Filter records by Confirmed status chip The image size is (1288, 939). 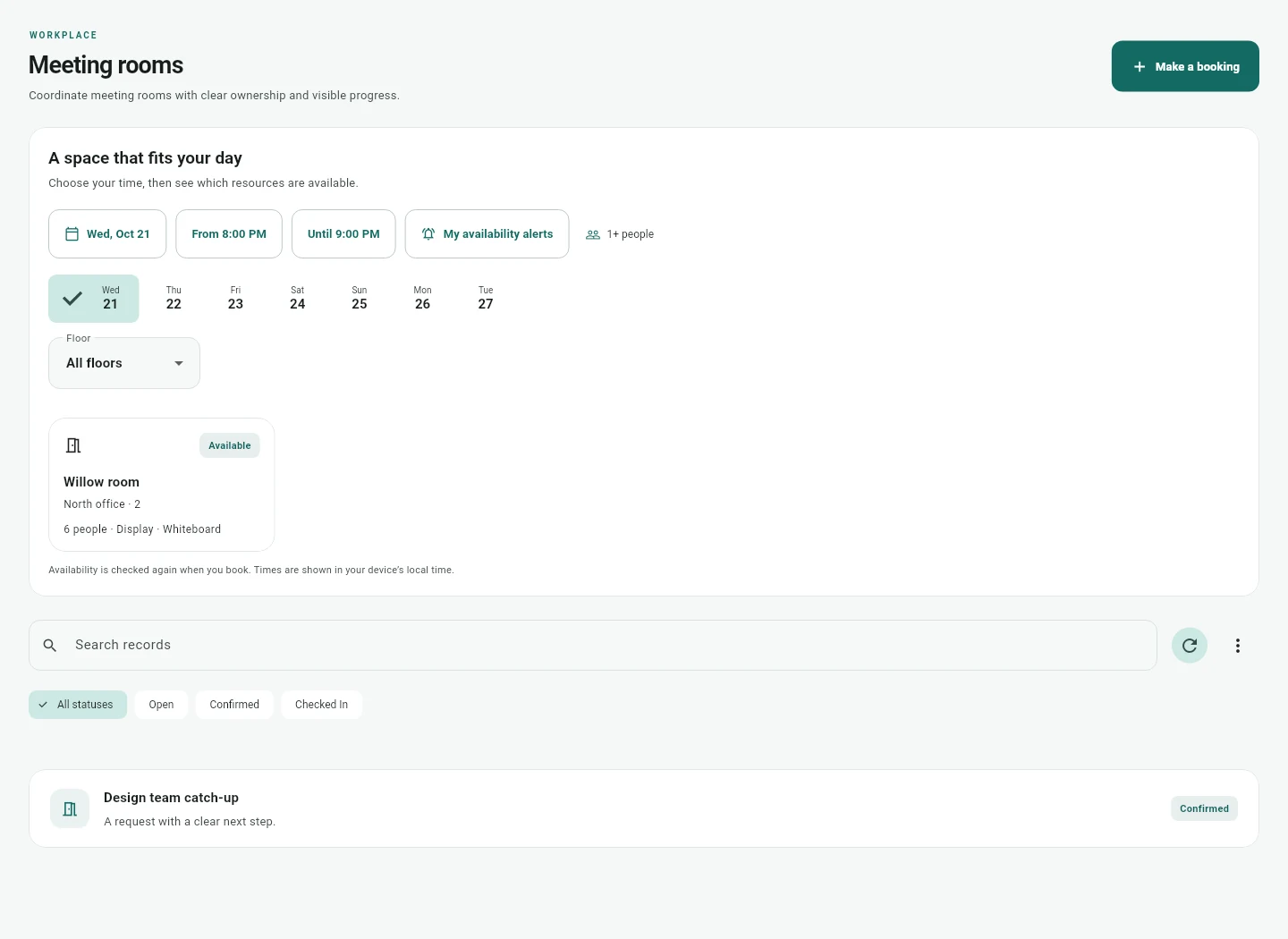tap(234, 705)
